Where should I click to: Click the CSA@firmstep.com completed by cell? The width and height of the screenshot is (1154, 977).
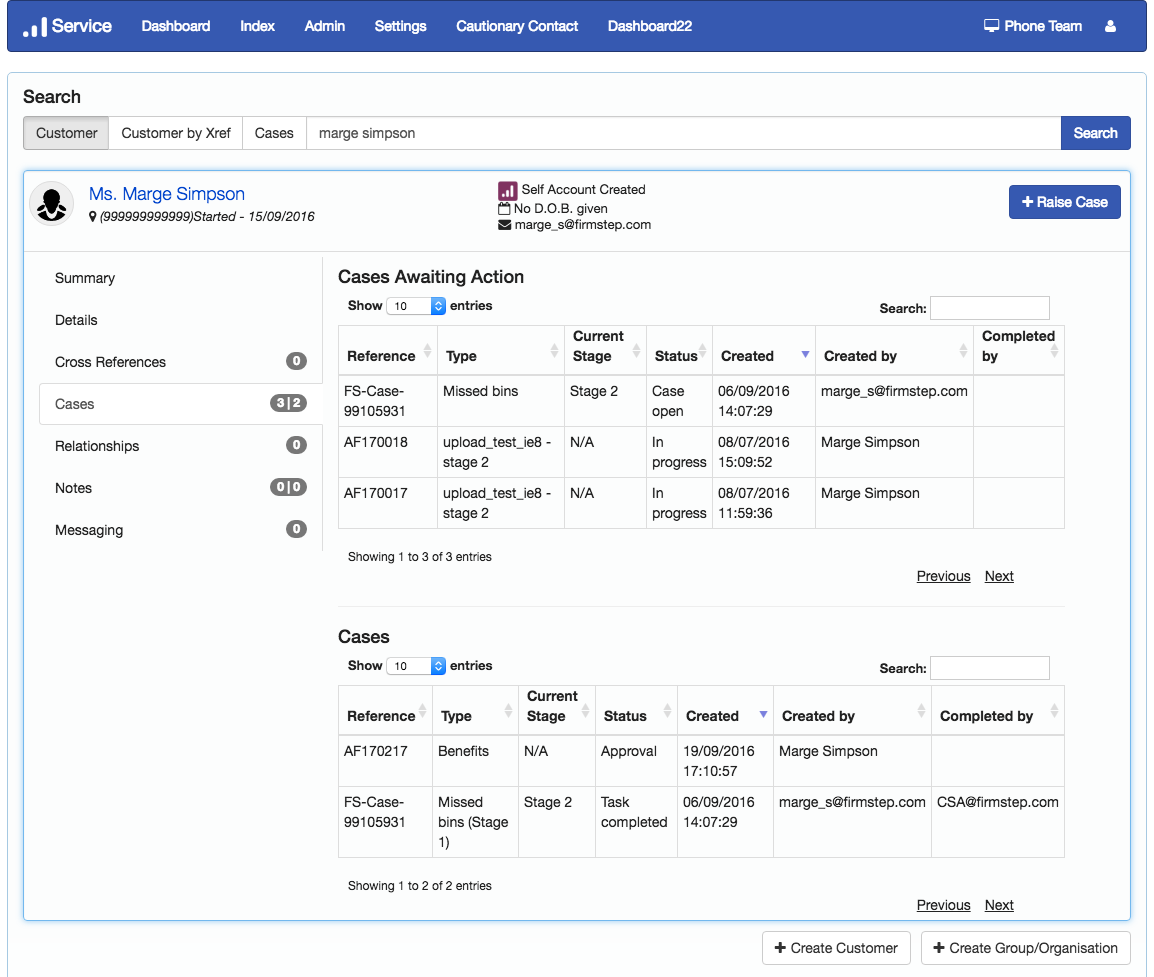[998, 822]
